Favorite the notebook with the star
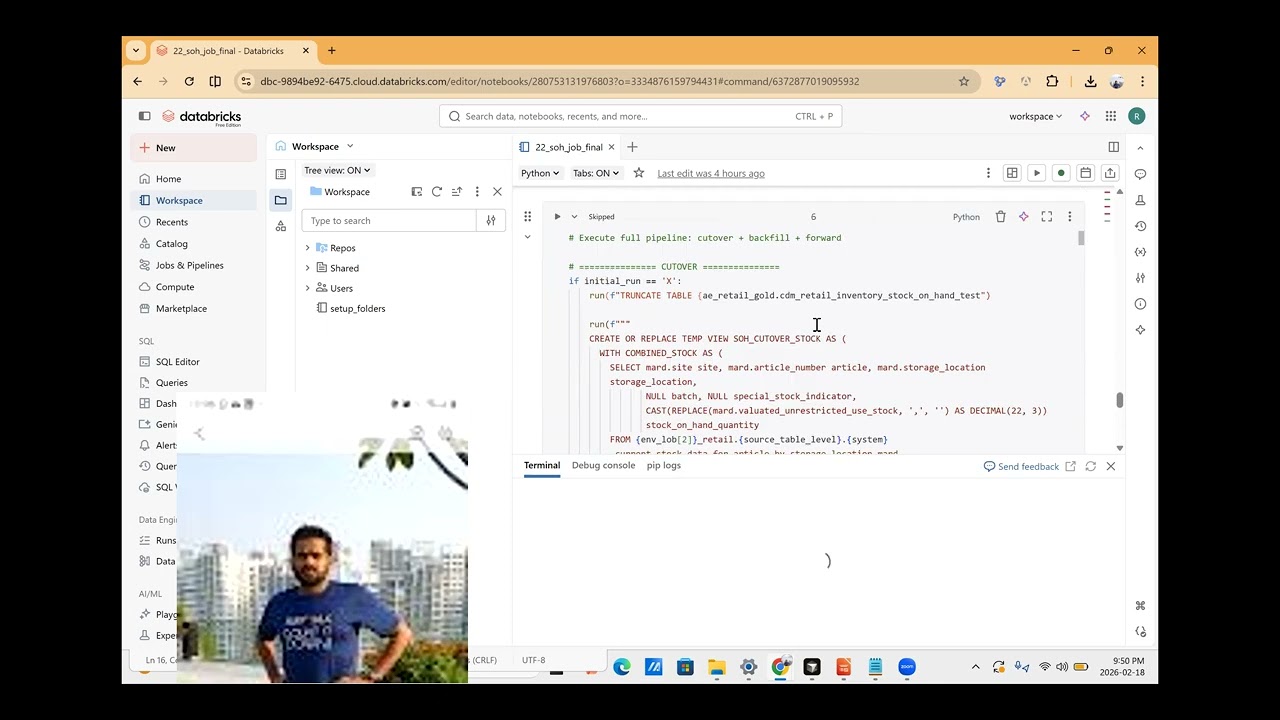The width and height of the screenshot is (1280, 720). click(639, 173)
